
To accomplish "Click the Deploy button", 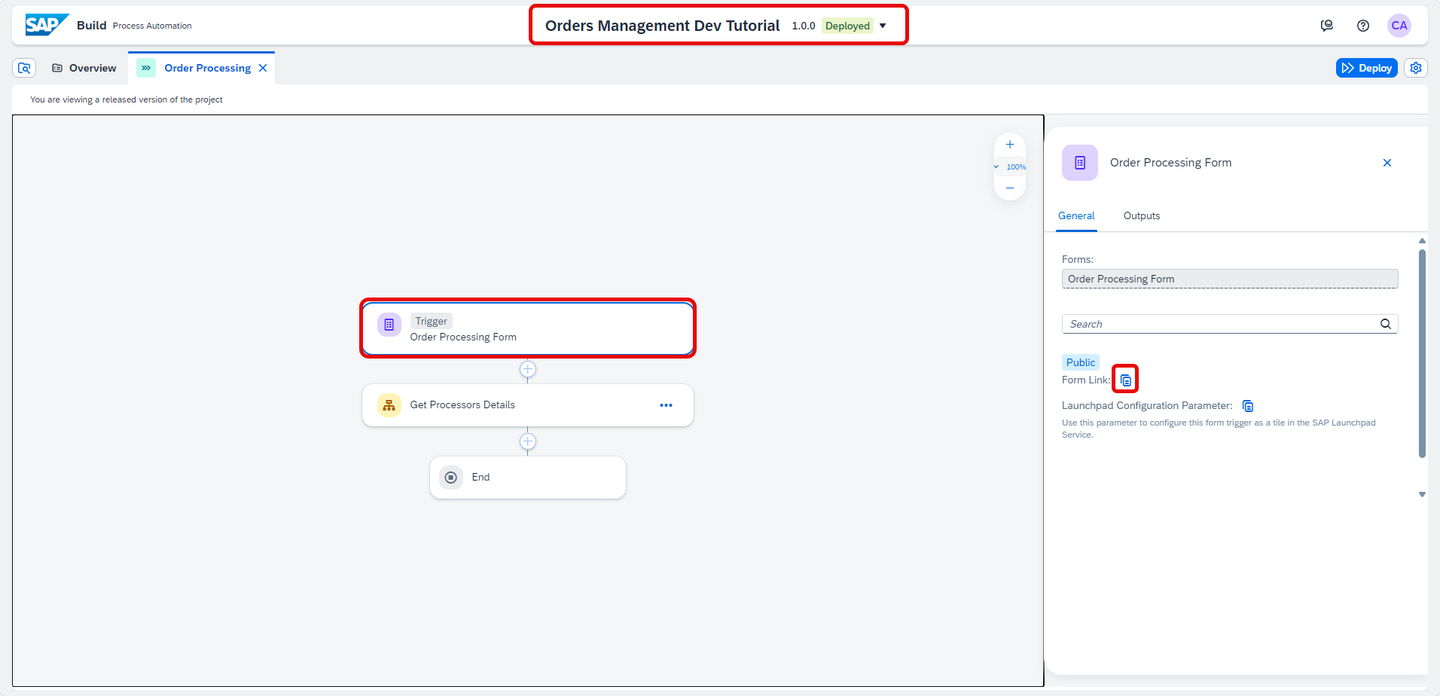I will (x=1366, y=68).
